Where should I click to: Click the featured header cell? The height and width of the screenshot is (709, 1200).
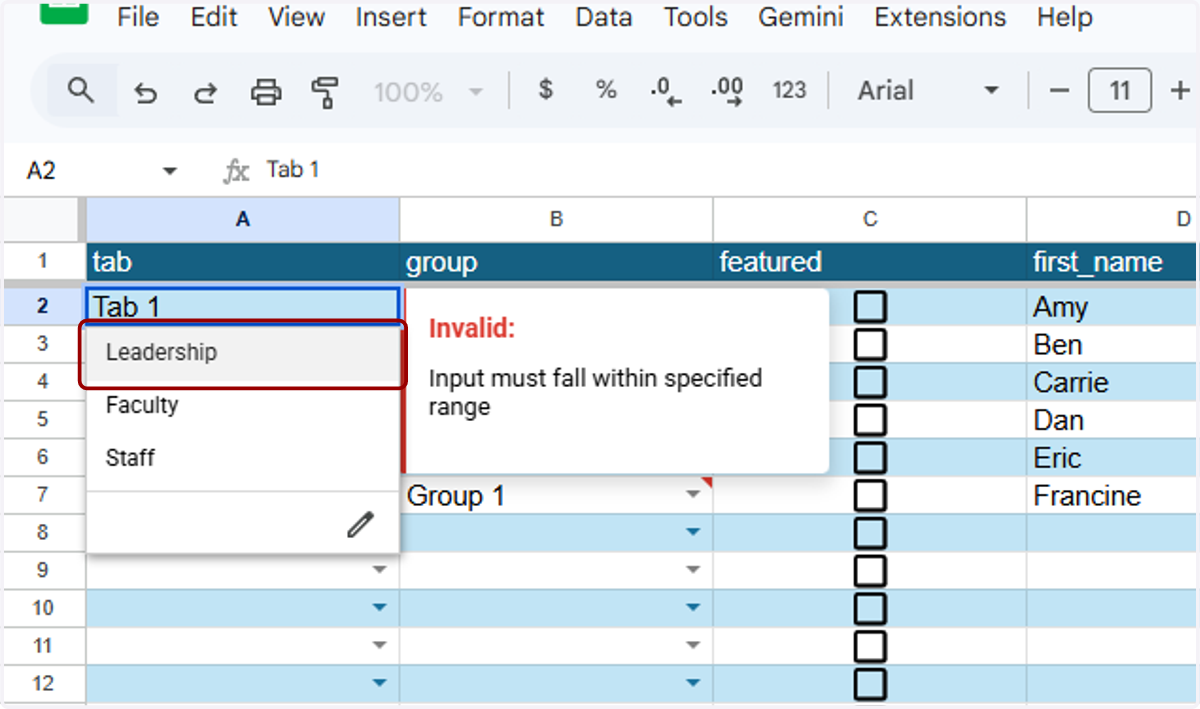click(870, 263)
